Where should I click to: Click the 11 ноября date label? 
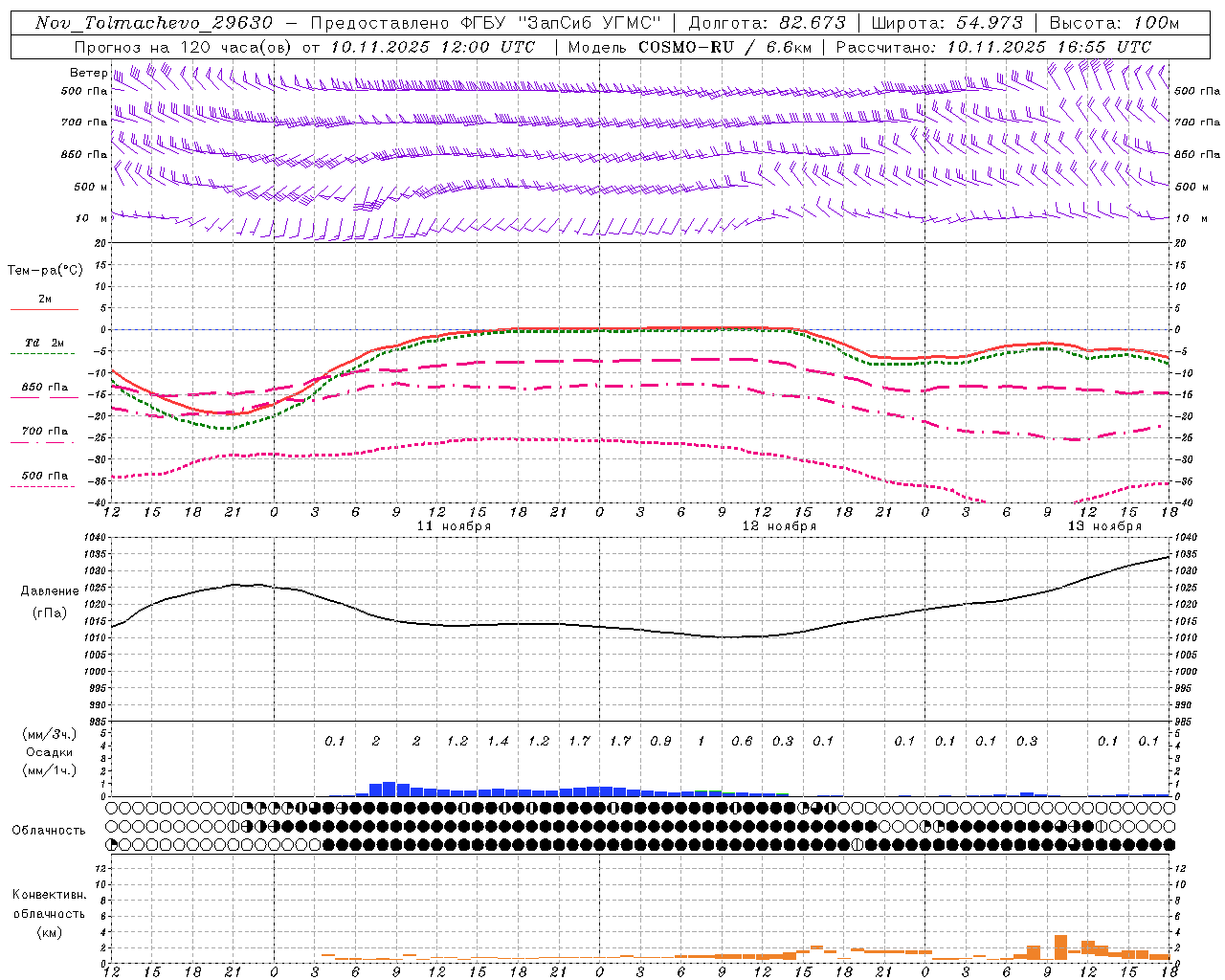pyautogui.click(x=454, y=526)
